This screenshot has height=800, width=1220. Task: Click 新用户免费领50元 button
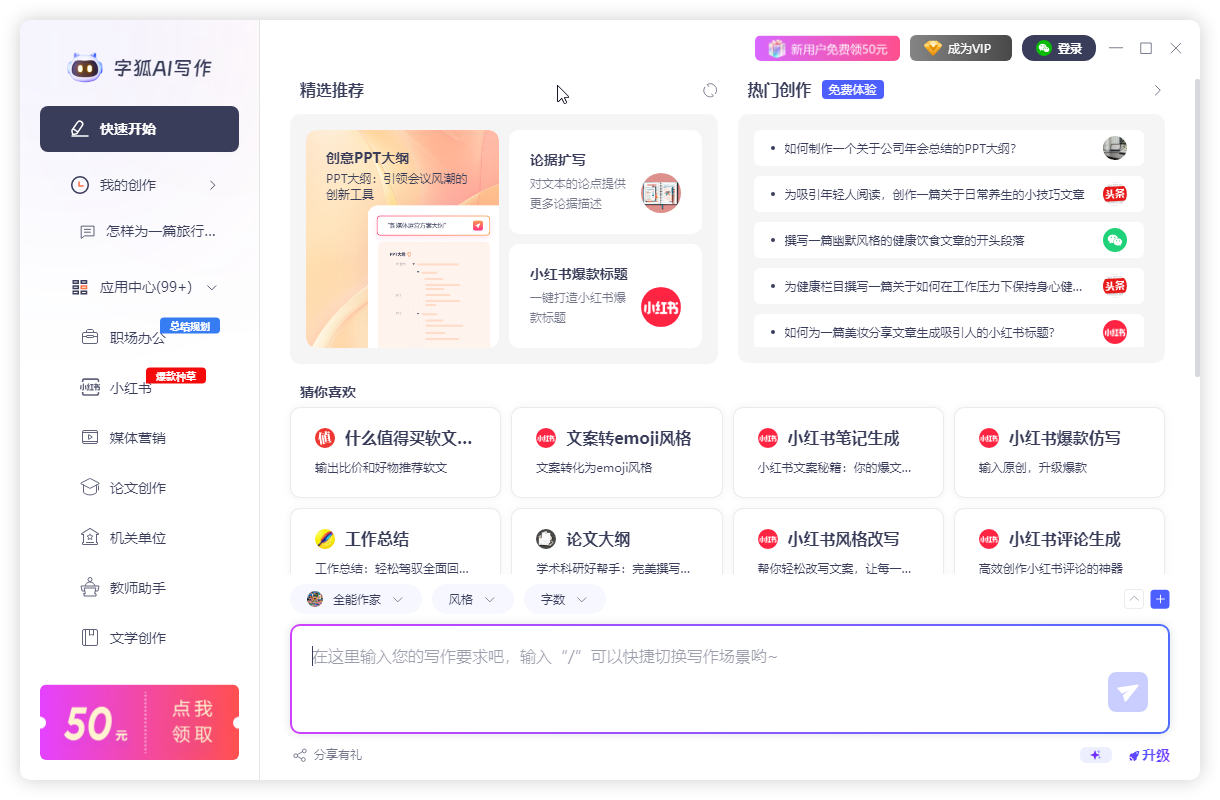pyautogui.click(x=827, y=48)
